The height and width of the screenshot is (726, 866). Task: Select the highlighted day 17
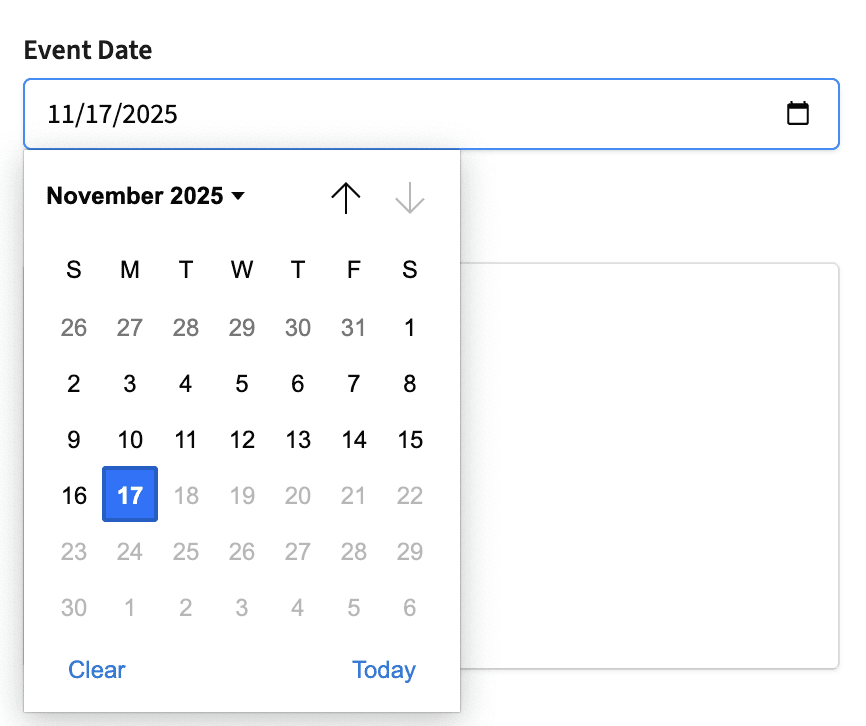(130, 495)
